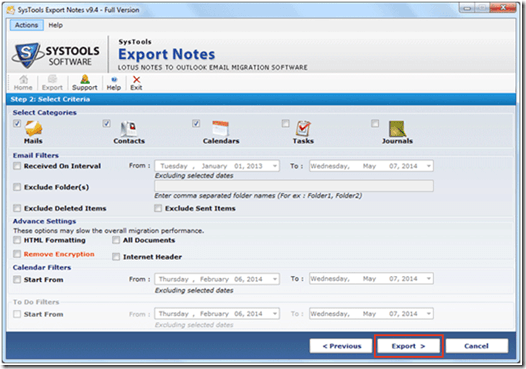Click the Advance Settings heading
Viewport: 526px width, 369px height.
pos(45,221)
